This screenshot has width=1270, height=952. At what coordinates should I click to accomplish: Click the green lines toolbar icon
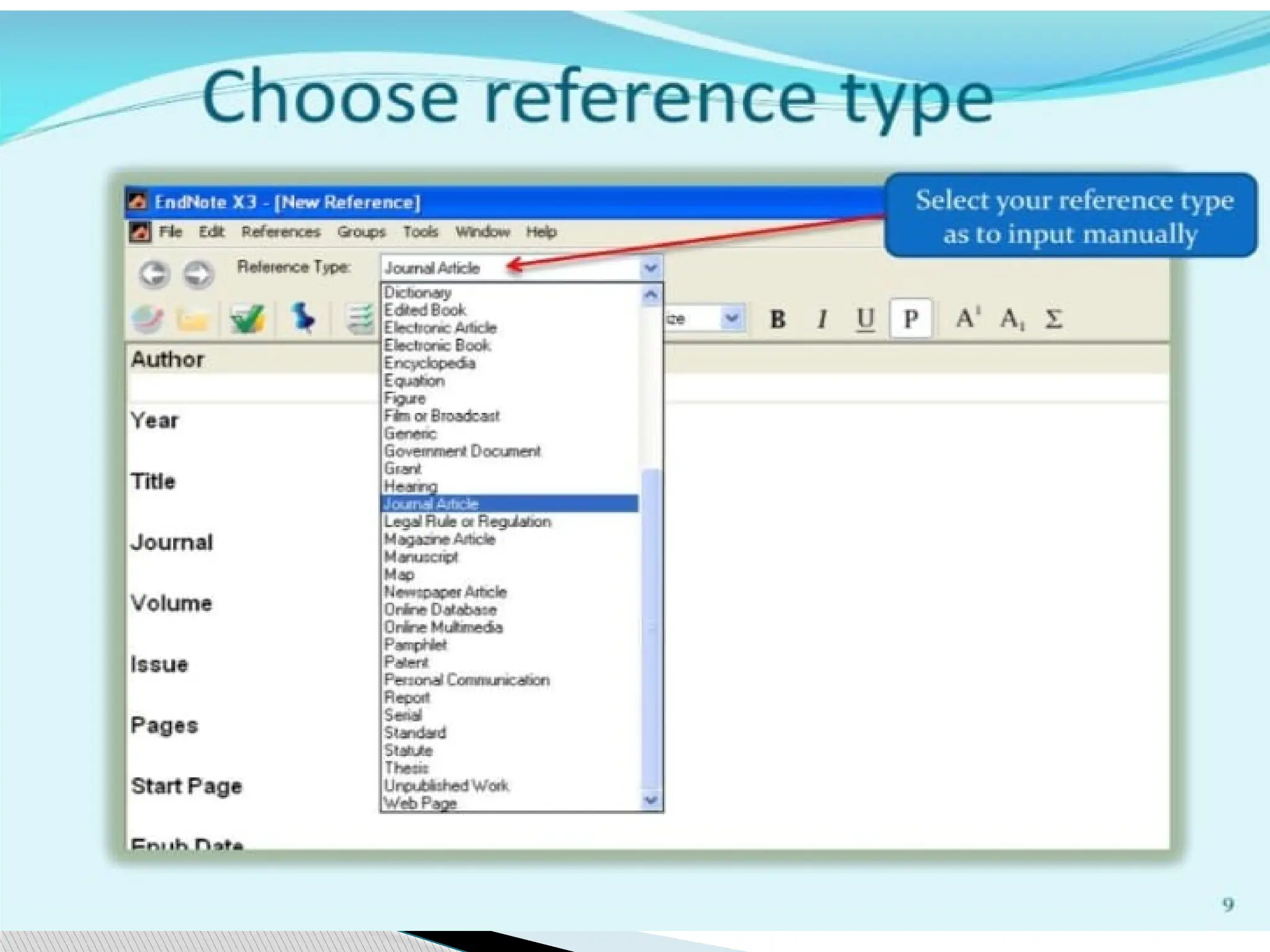click(360, 319)
